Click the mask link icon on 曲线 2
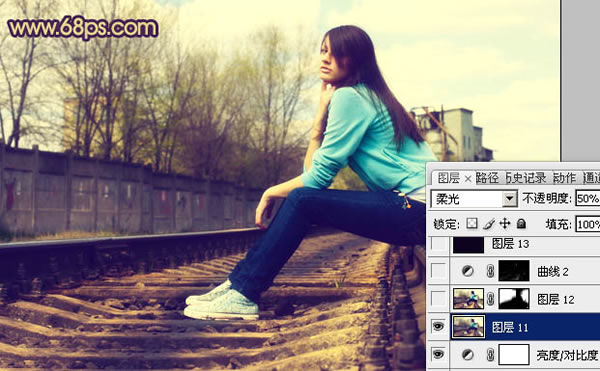This screenshot has width=600, height=371. (490, 271)
